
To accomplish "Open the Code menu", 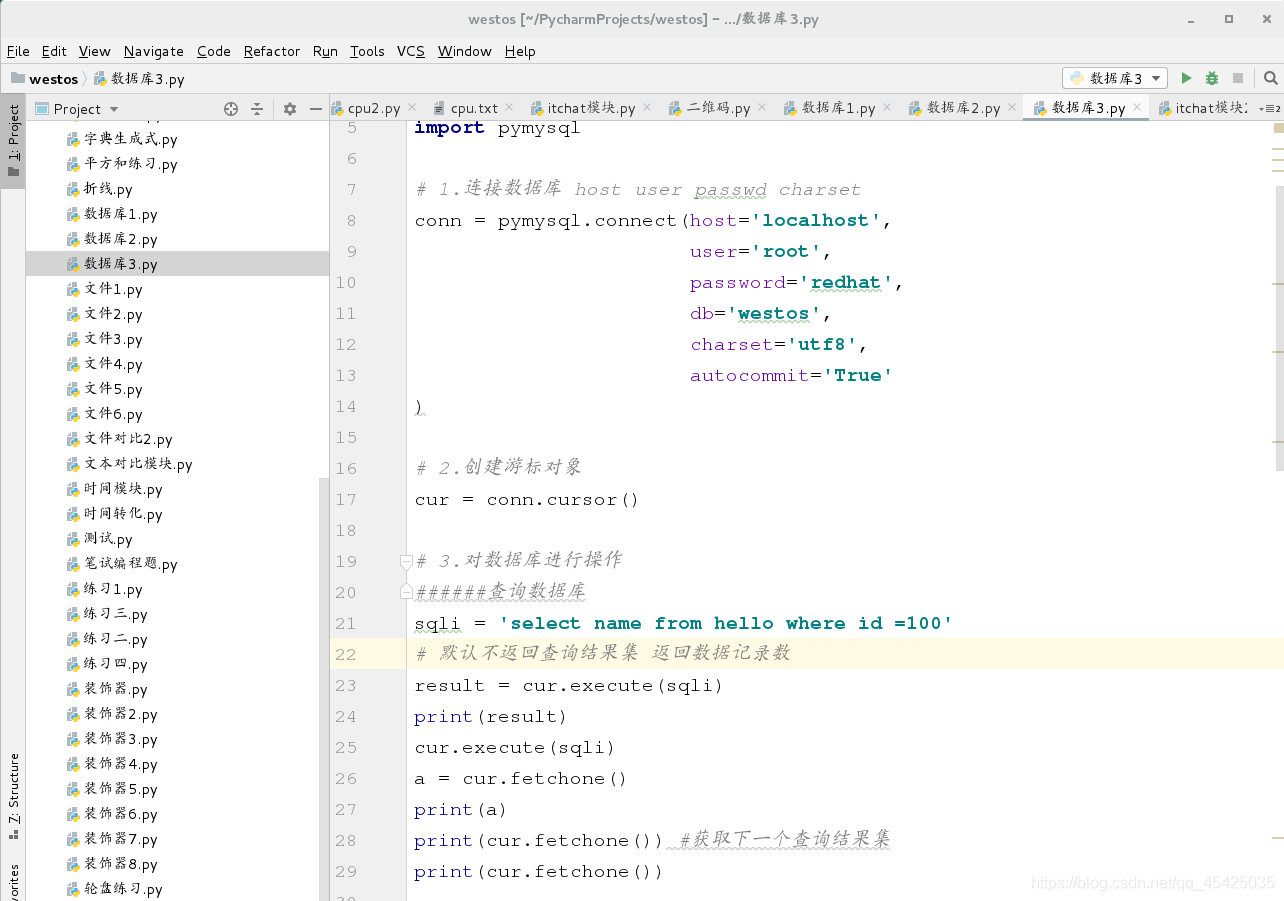I will click(x=214, y=51).
